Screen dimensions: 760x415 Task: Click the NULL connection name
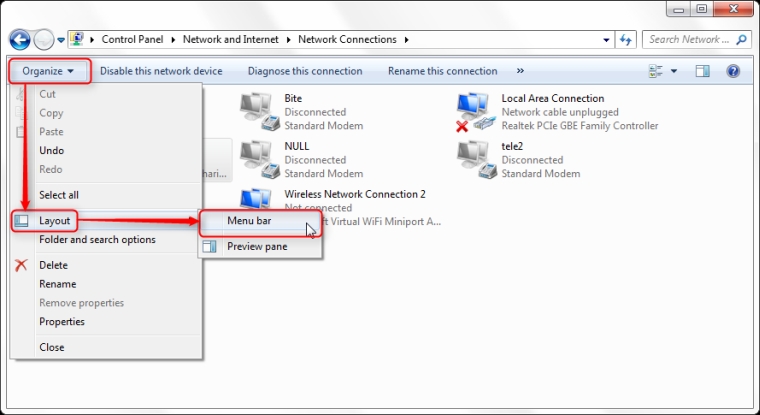click(x=297, y=146)
